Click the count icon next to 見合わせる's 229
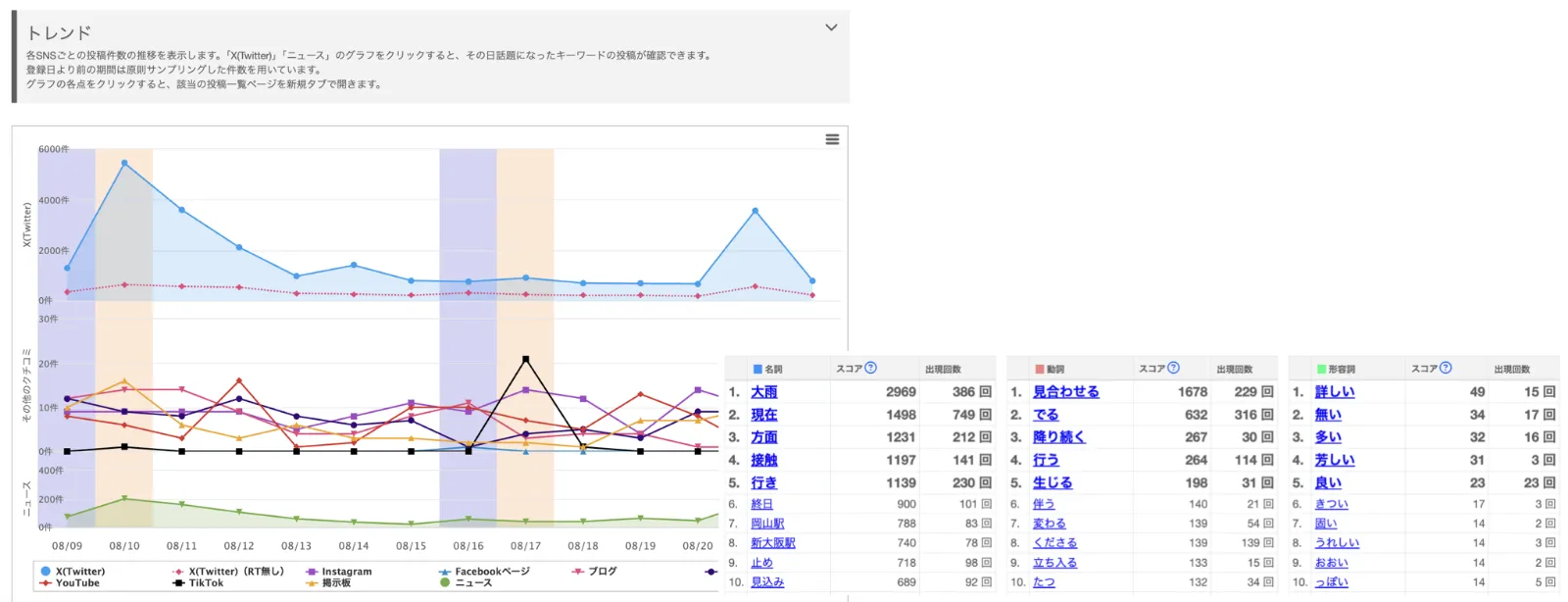Image resolution: width=1568 pixels, height=602 pixels. pos(1267,392)
